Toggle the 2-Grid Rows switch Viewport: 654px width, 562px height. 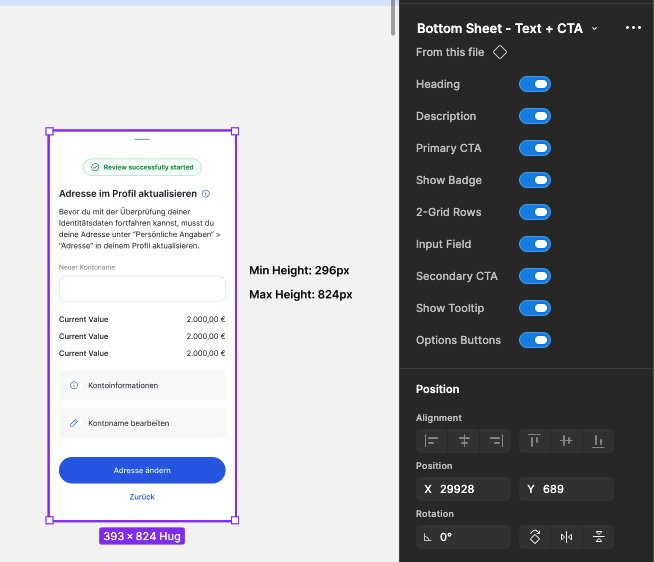click(x=535, y=212)
